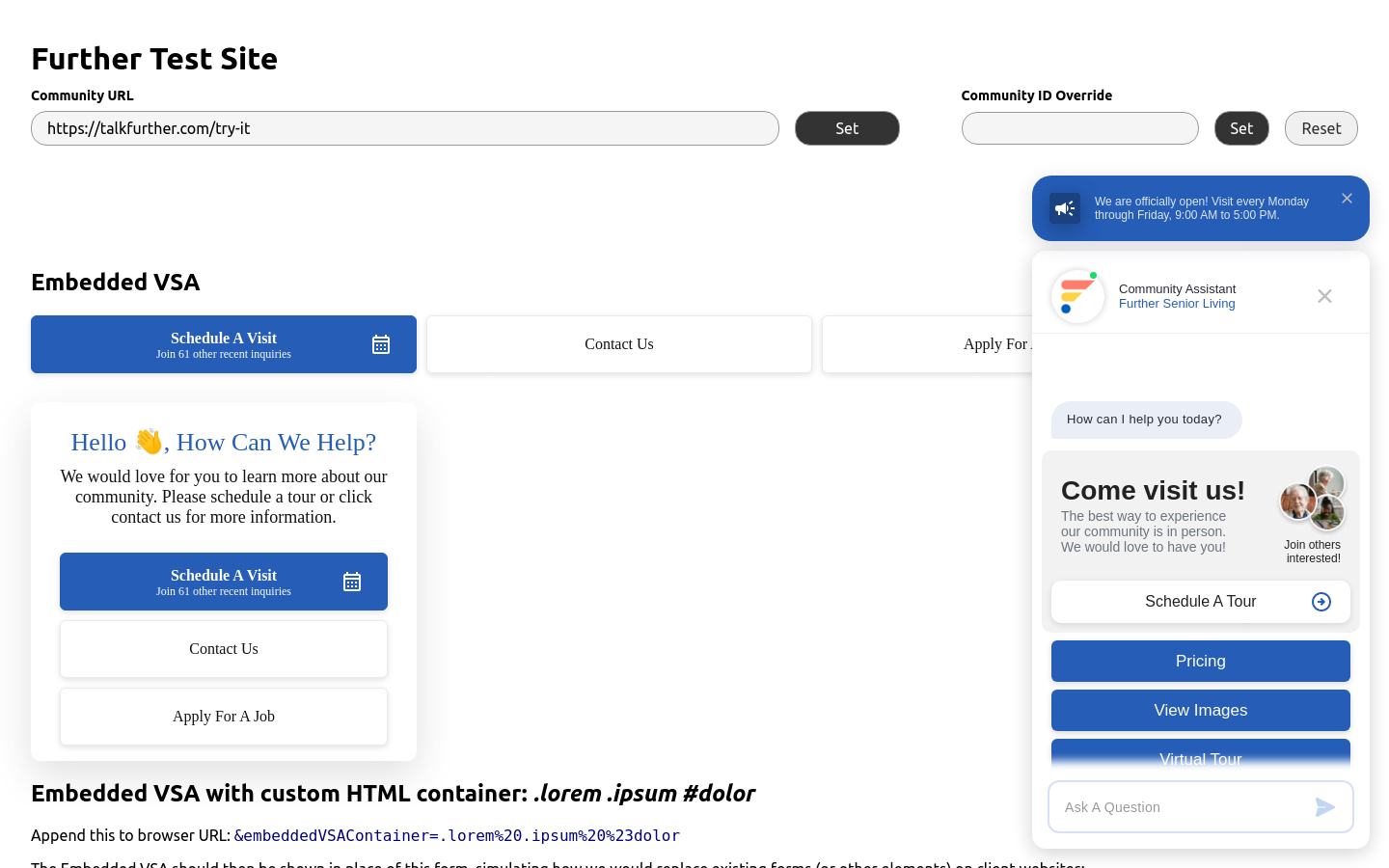This screenshot has width=1389, height=868.
Task: Select the Pricing chat option
Action: point(1200,662)
